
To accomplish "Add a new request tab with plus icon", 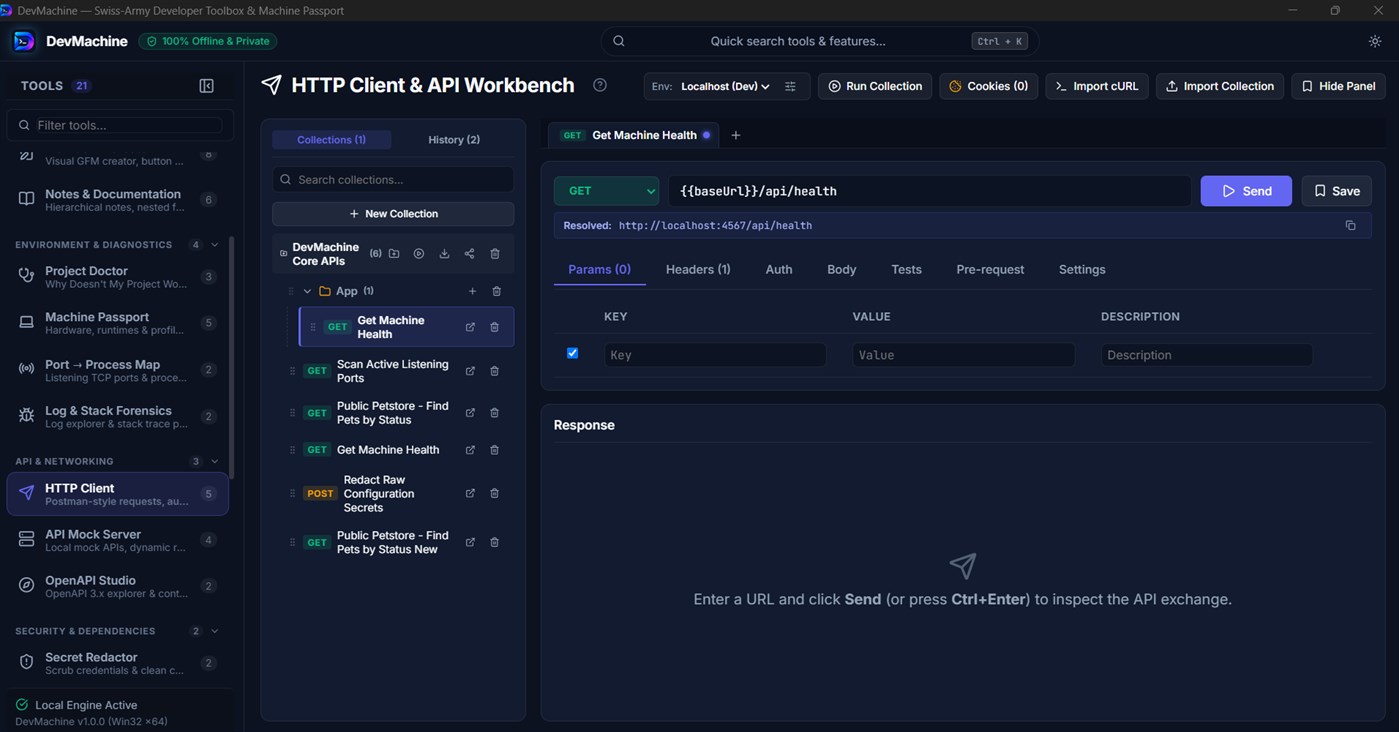I will pos(736,135).
